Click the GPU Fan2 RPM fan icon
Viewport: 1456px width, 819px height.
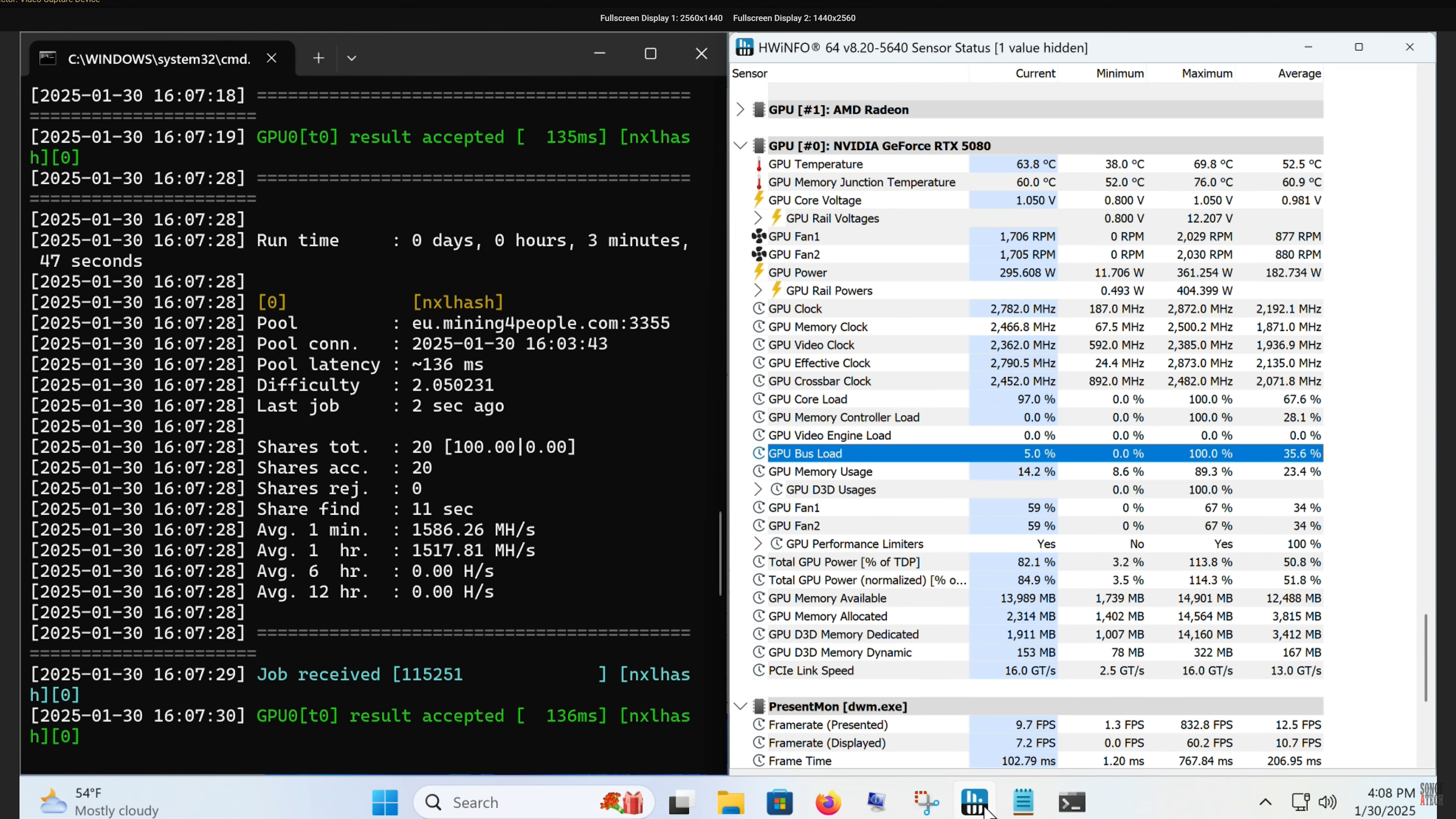(758, 254)
